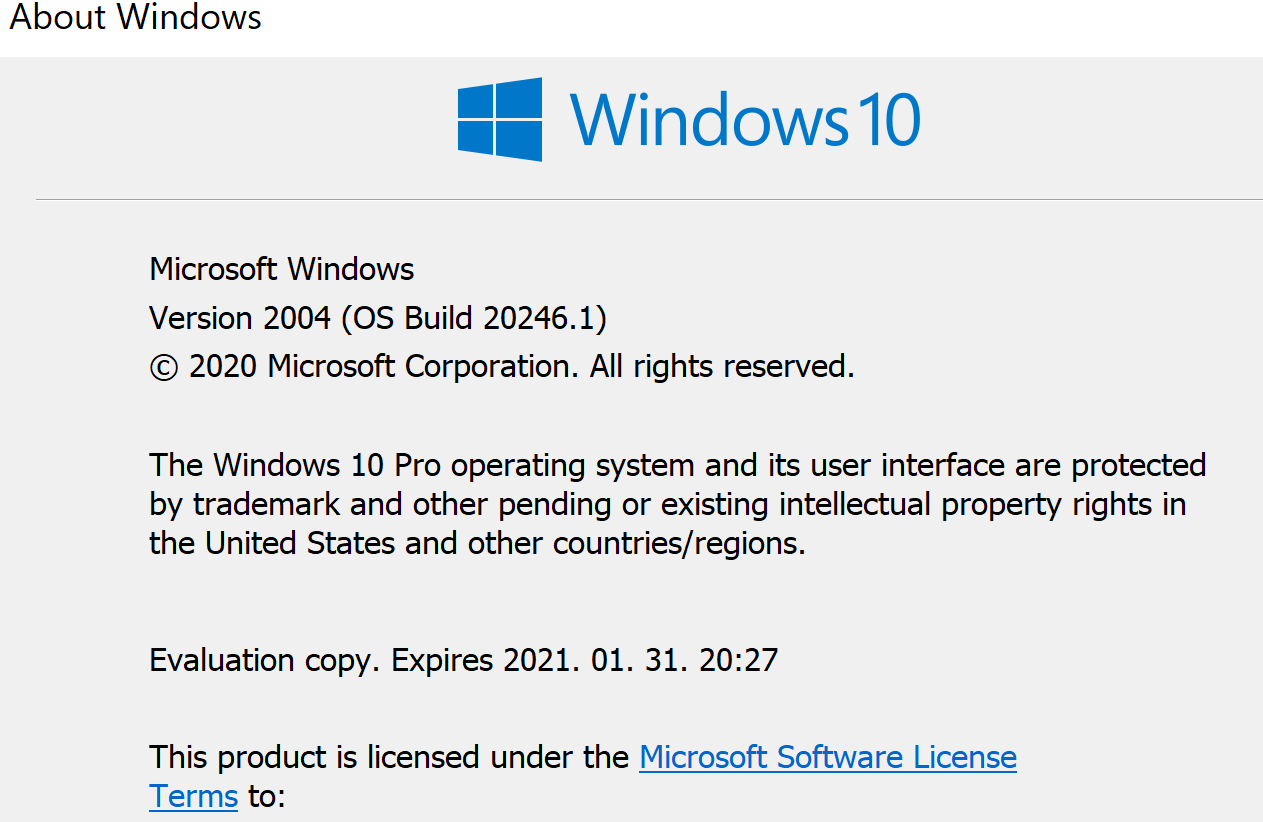
Task: Click the © 2020 Microsoft Corporation line
Action: click(502, 367)
